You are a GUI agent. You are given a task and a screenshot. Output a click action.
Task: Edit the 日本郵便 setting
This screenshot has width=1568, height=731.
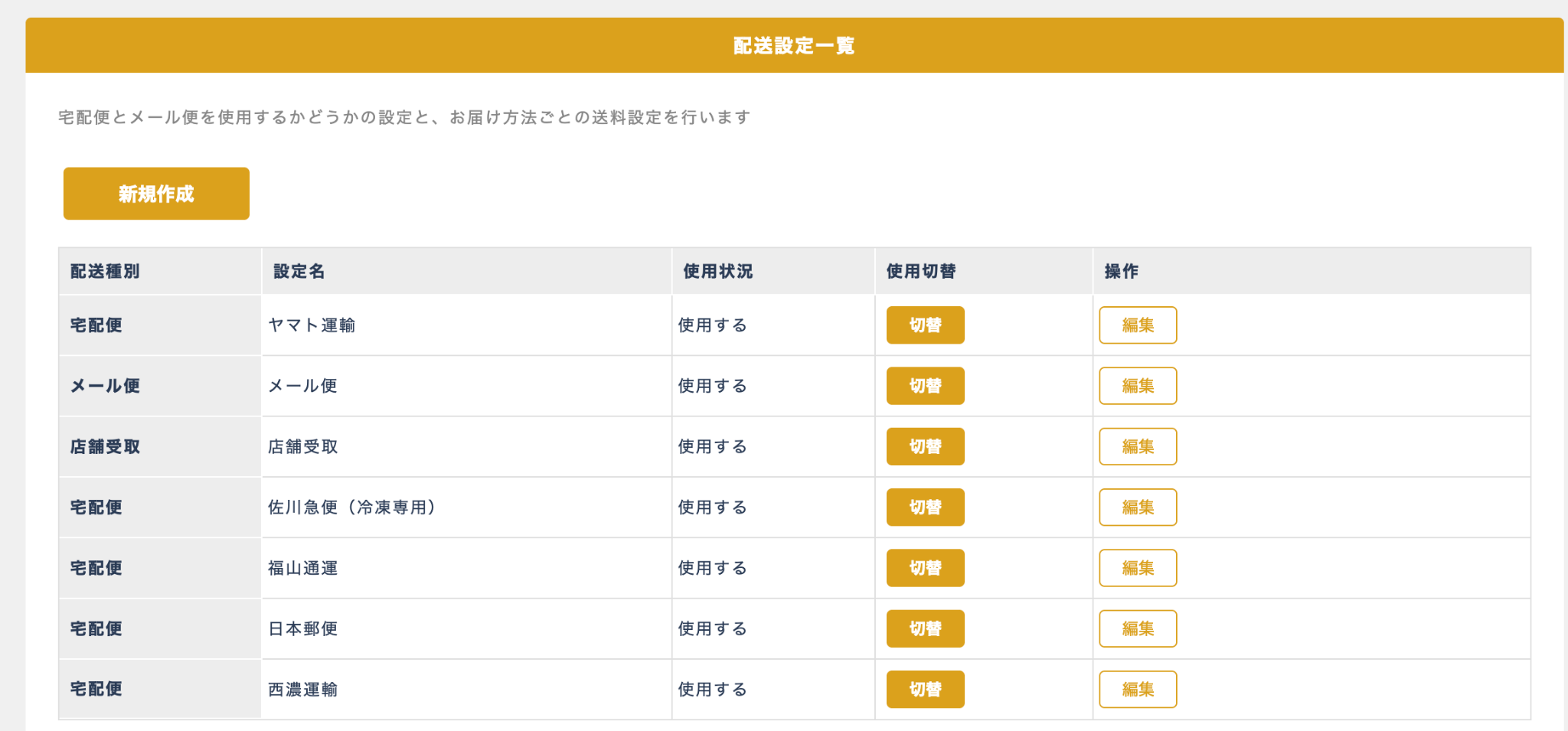[x=1137, y=628]
